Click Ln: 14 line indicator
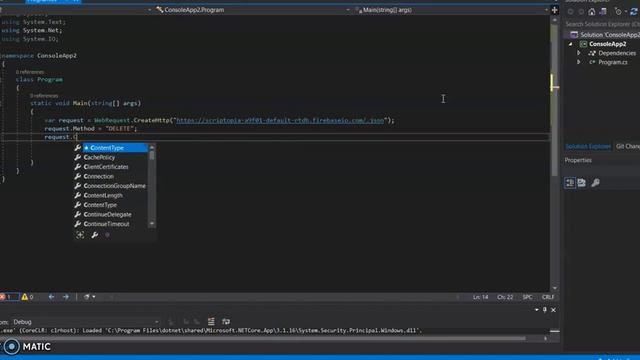This screenshot has width=640, height=360. pos(480,297)
